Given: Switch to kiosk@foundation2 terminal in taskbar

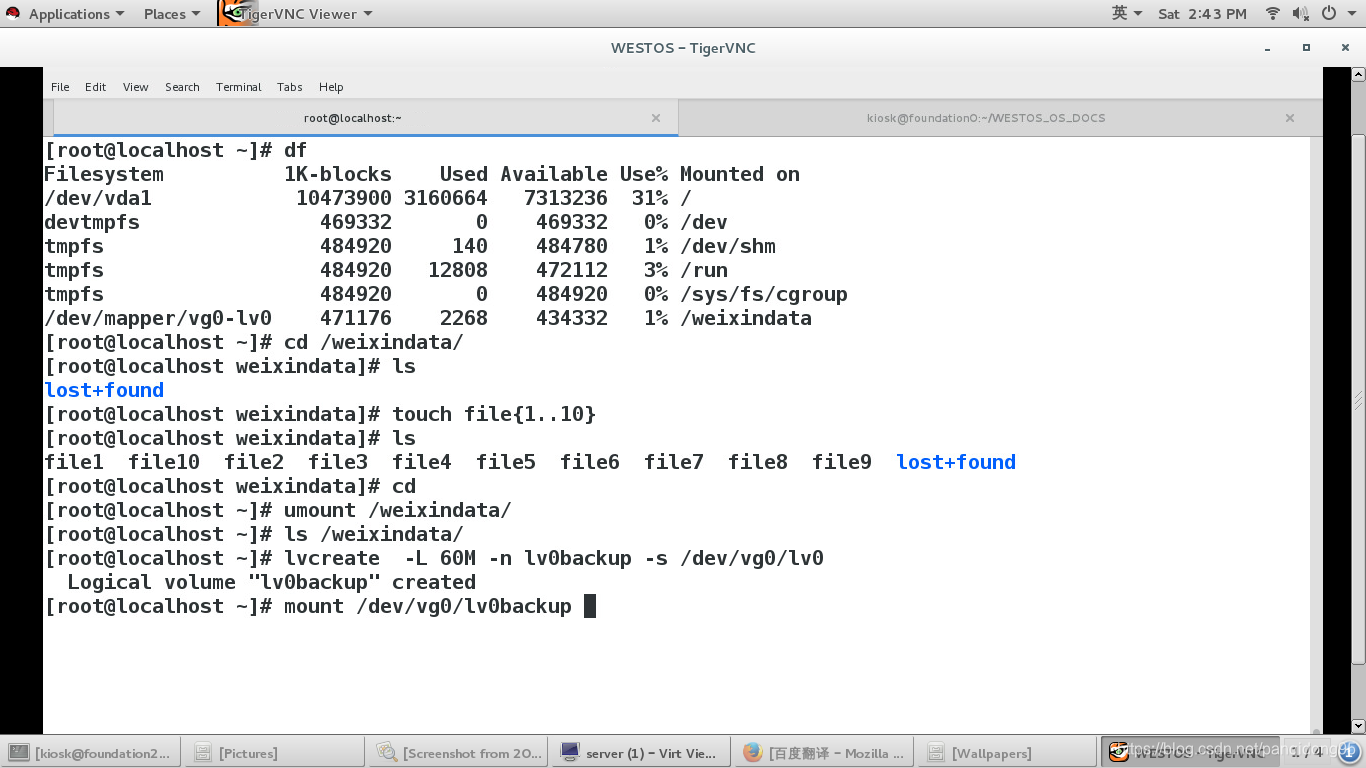Looking at the screenshot, I should [91, 753].
